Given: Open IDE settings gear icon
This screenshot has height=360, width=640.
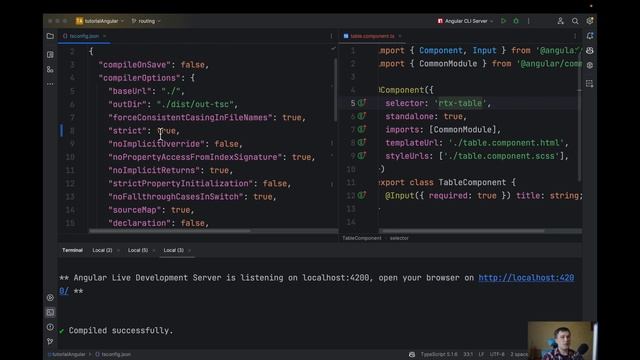Looking at the screenshot, I should 590,21.
